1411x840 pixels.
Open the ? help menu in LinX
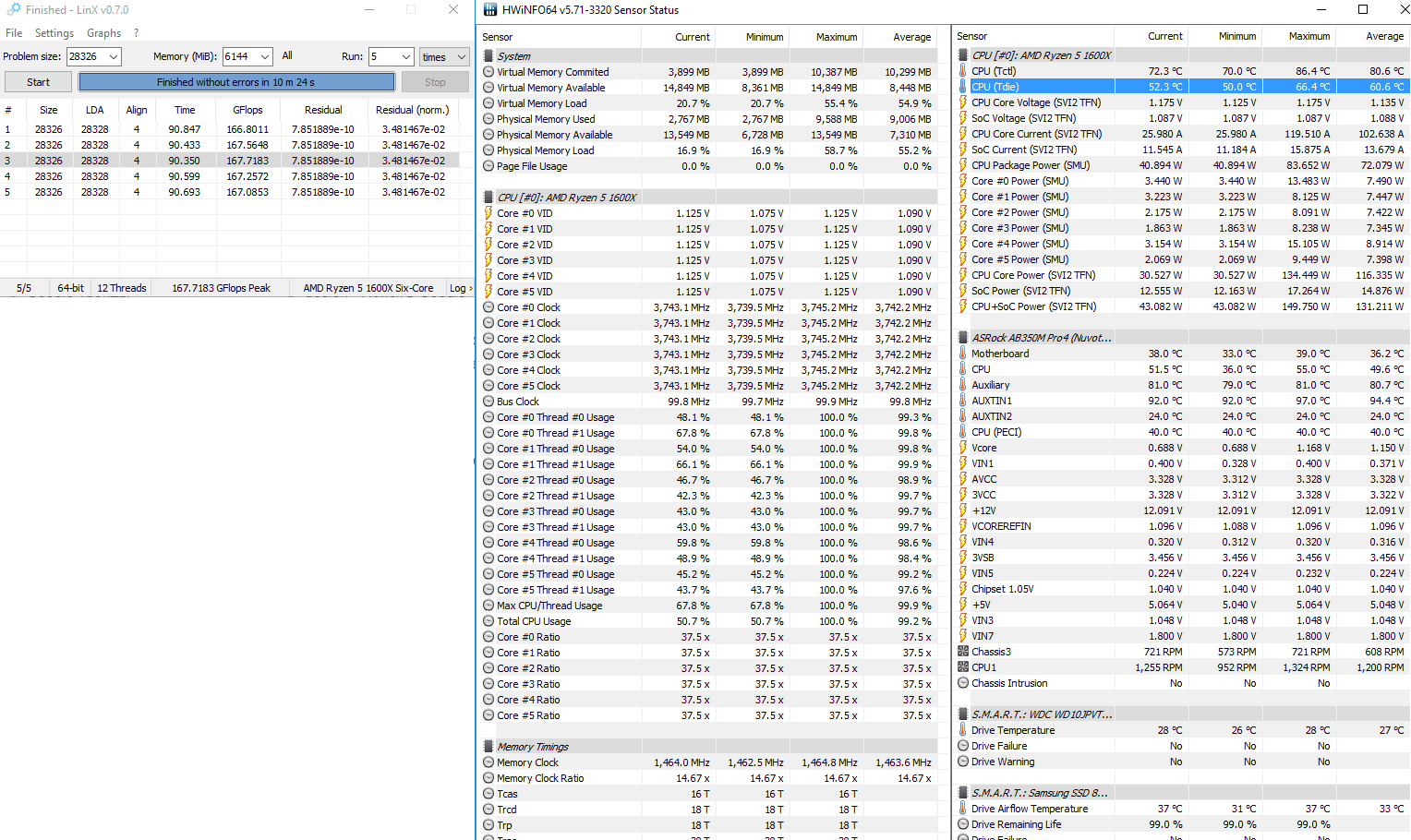click(x=137, y=33)
